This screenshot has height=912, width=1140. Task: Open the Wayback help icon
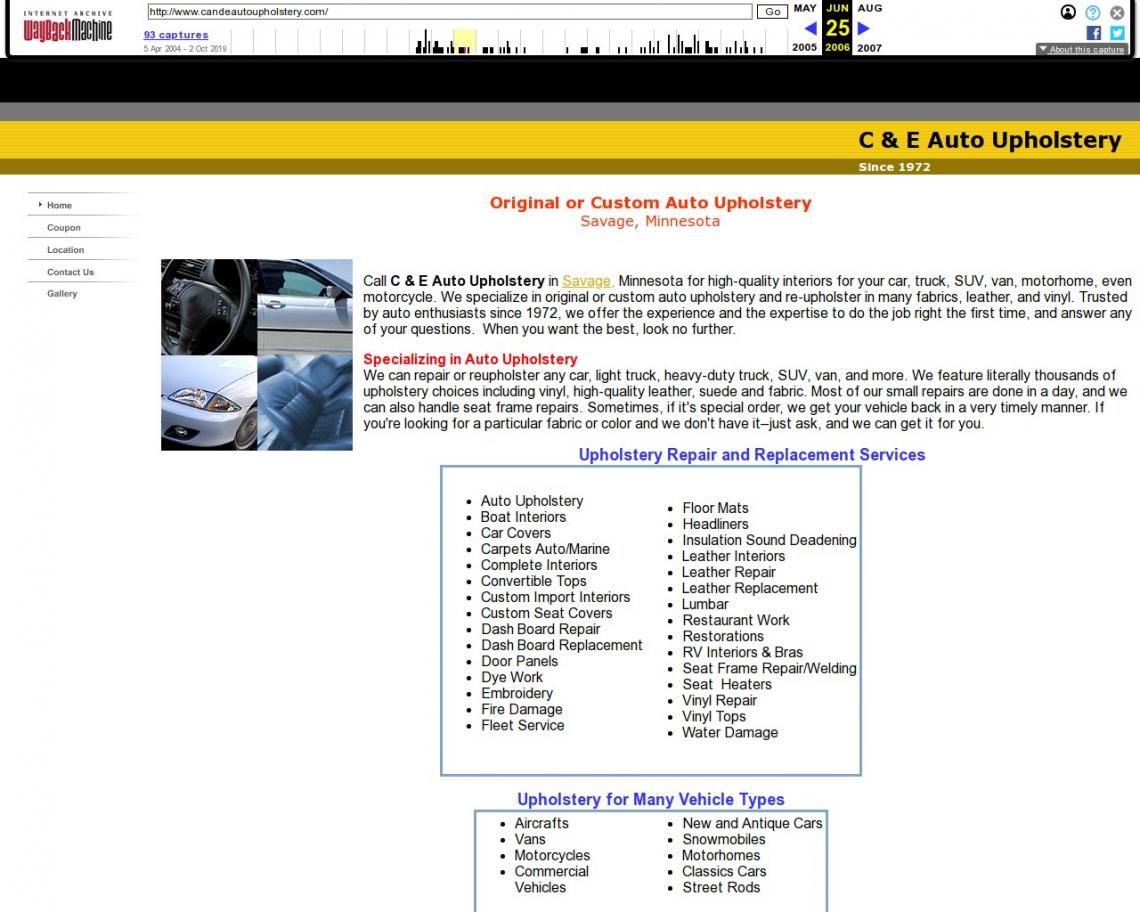(x=1093, y=12)
